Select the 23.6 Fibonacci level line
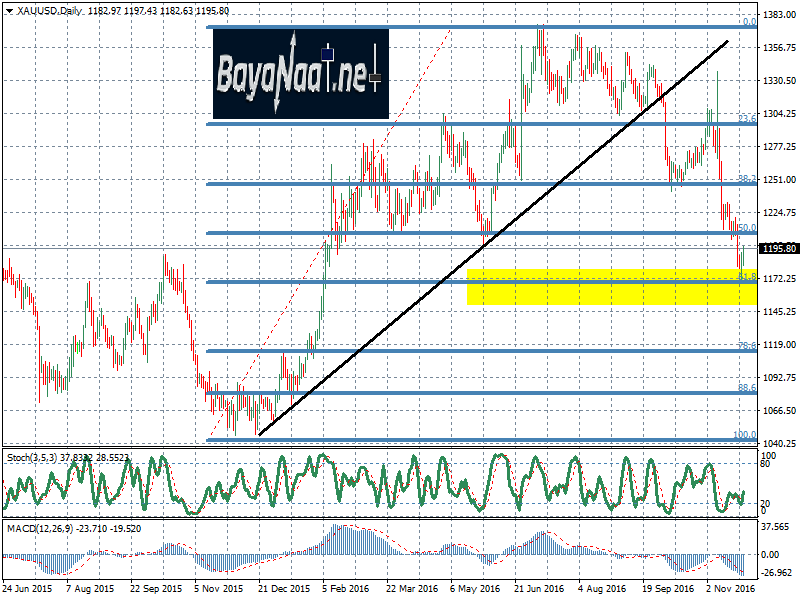Viewport: 800px width, 600px height. coord(450,124)
